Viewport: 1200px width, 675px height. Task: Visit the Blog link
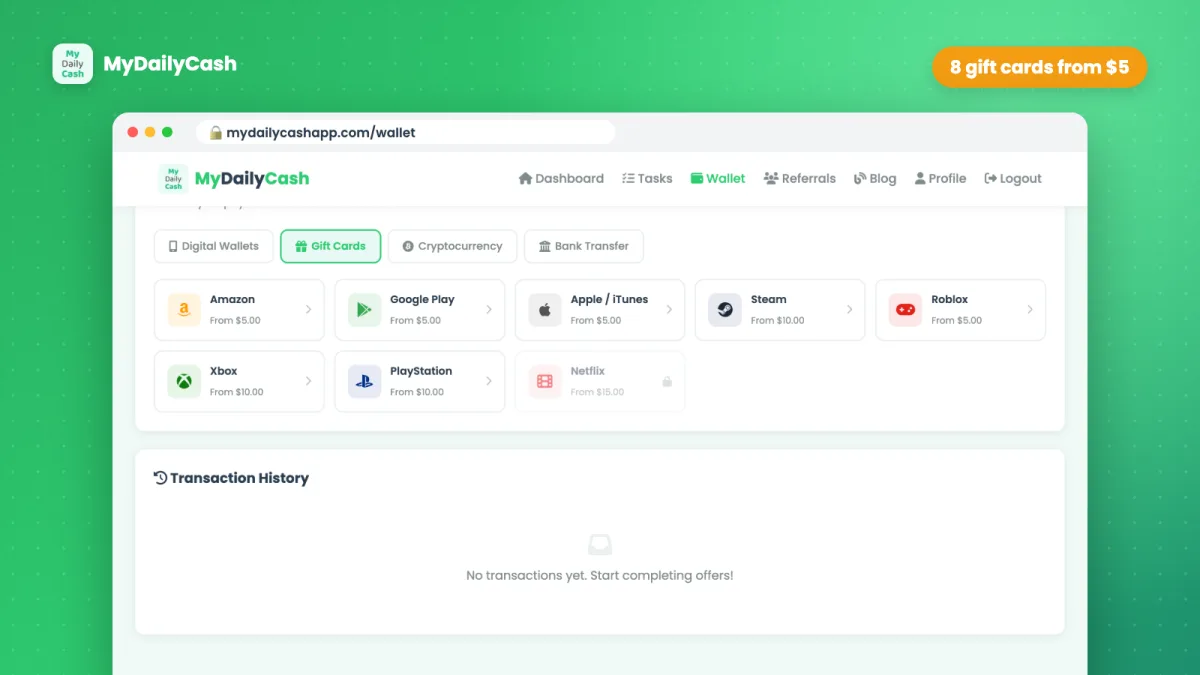[x=875, y=179]
